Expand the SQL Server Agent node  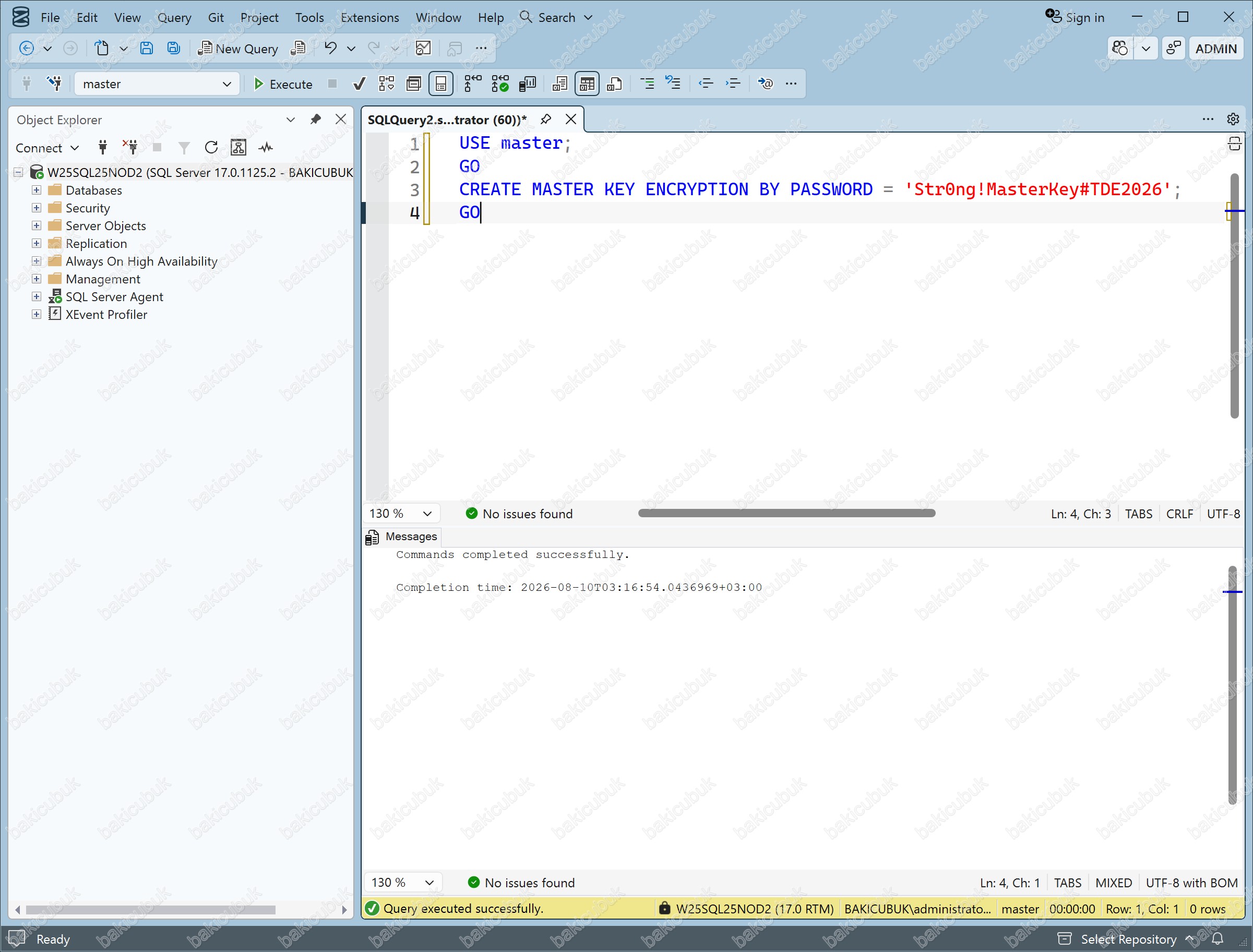click(x=36, y=296)
